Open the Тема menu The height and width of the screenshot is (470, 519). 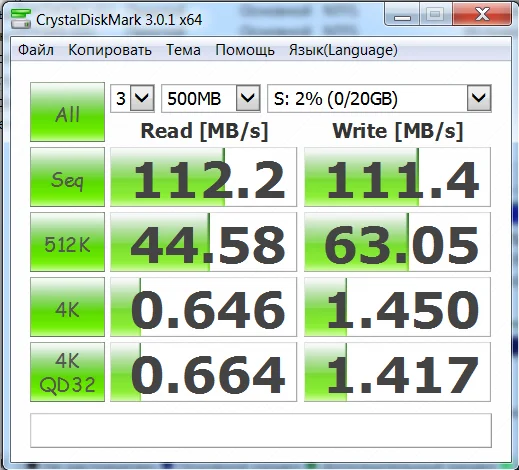tap(183, 50)
